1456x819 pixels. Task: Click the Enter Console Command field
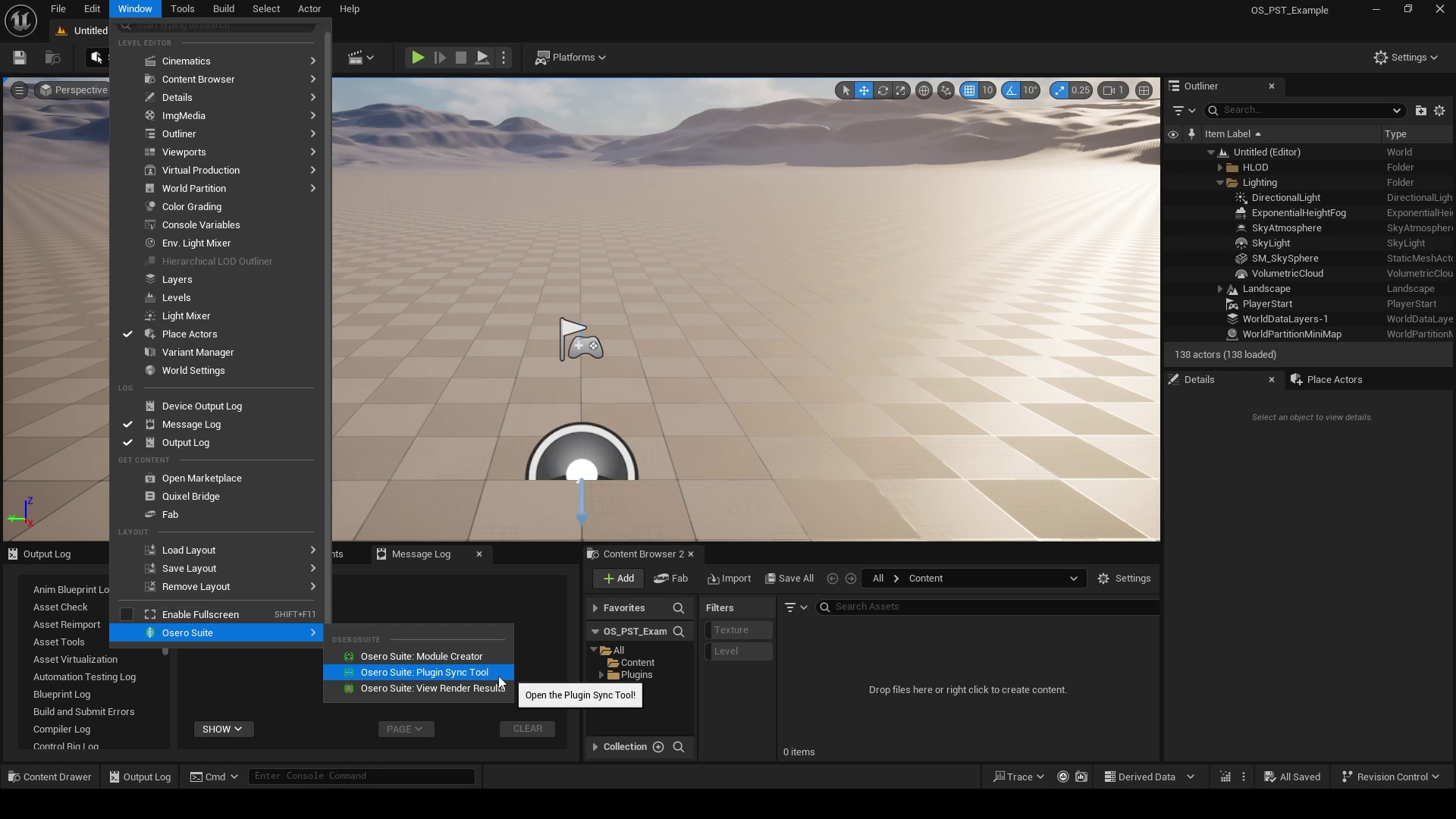tap(362, 777)
